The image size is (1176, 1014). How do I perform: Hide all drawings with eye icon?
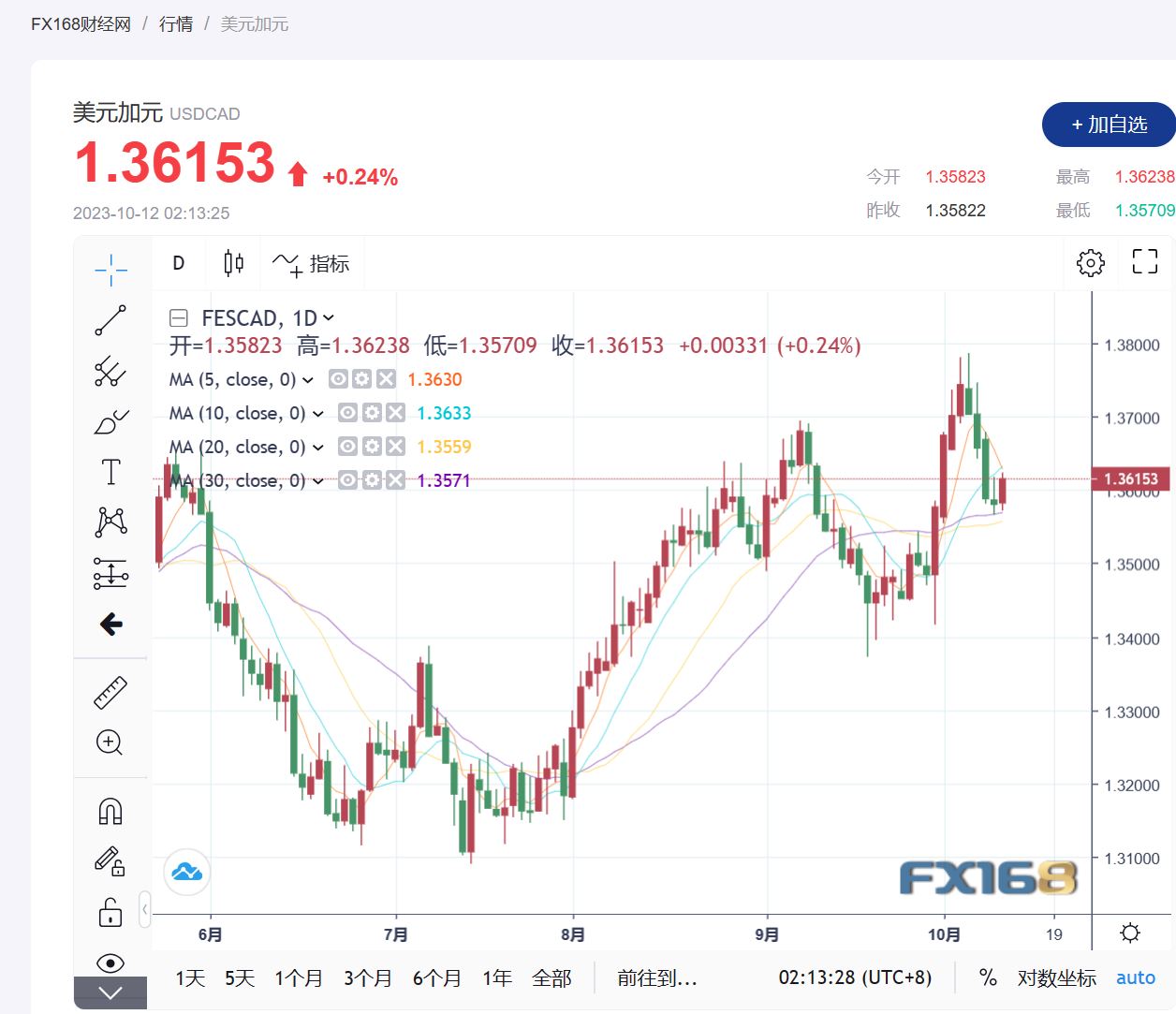(110, 963)
